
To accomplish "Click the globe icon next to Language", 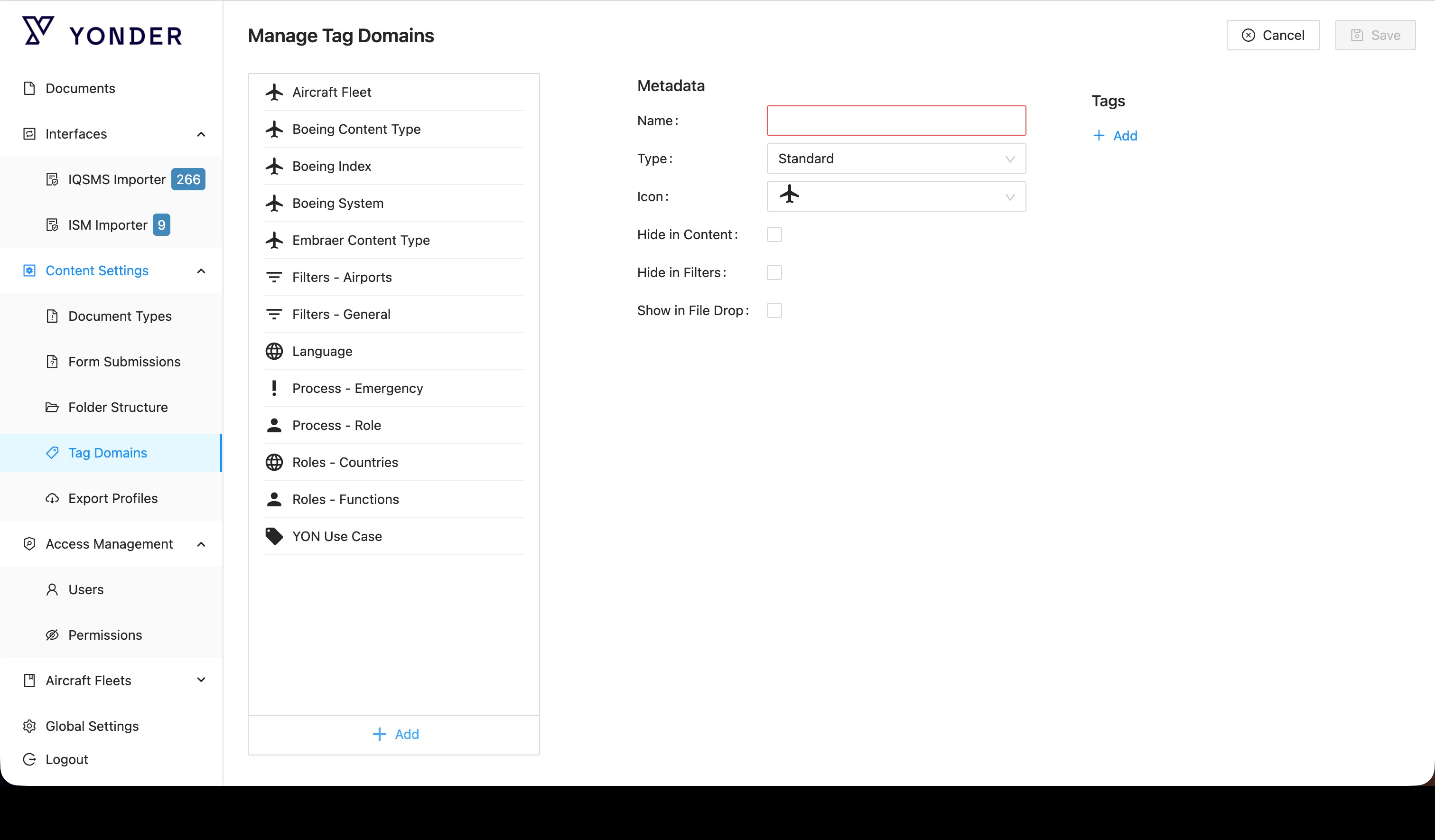I will tap(274, 351).
